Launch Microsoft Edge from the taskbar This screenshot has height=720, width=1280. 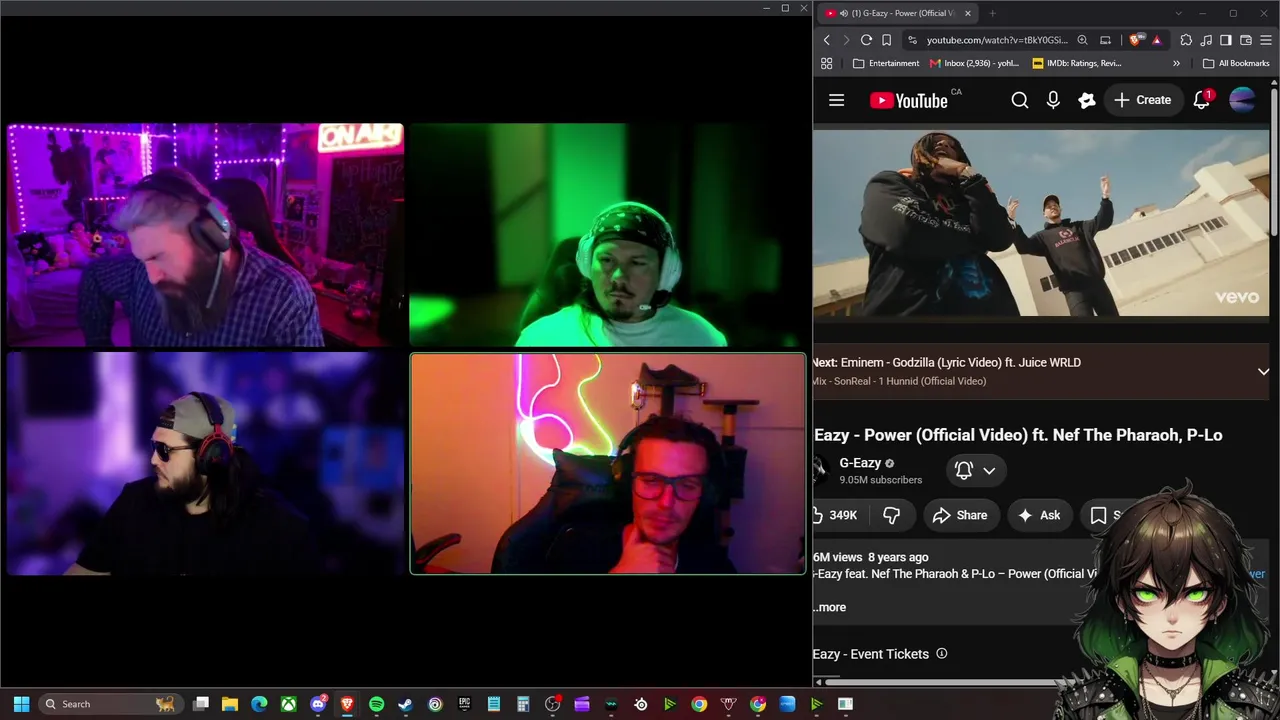point(259,704)
